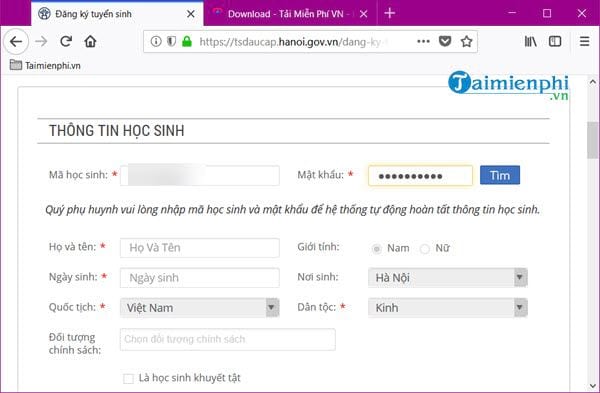Go back with the browser back arrow

[16, 41]
